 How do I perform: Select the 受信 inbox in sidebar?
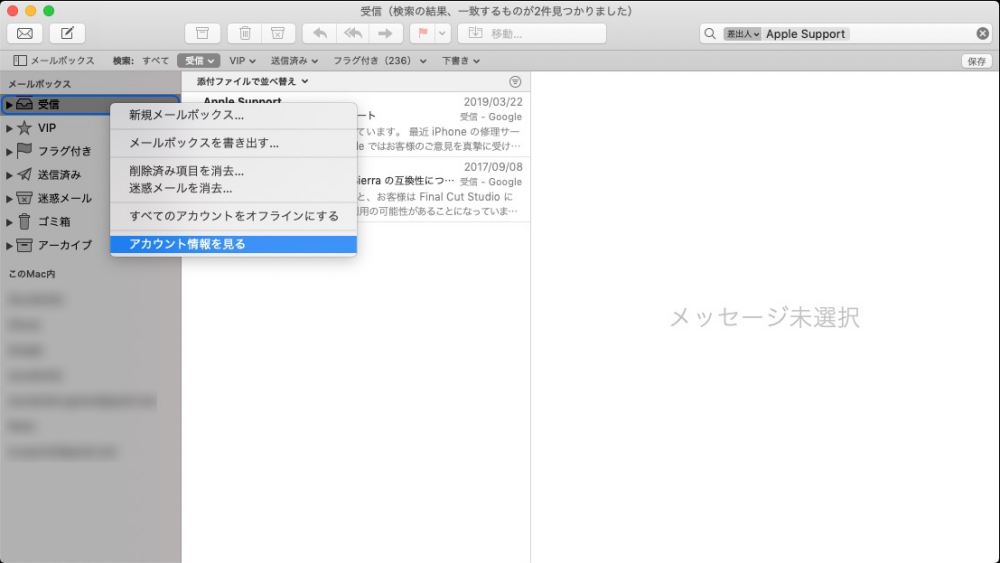48,104
